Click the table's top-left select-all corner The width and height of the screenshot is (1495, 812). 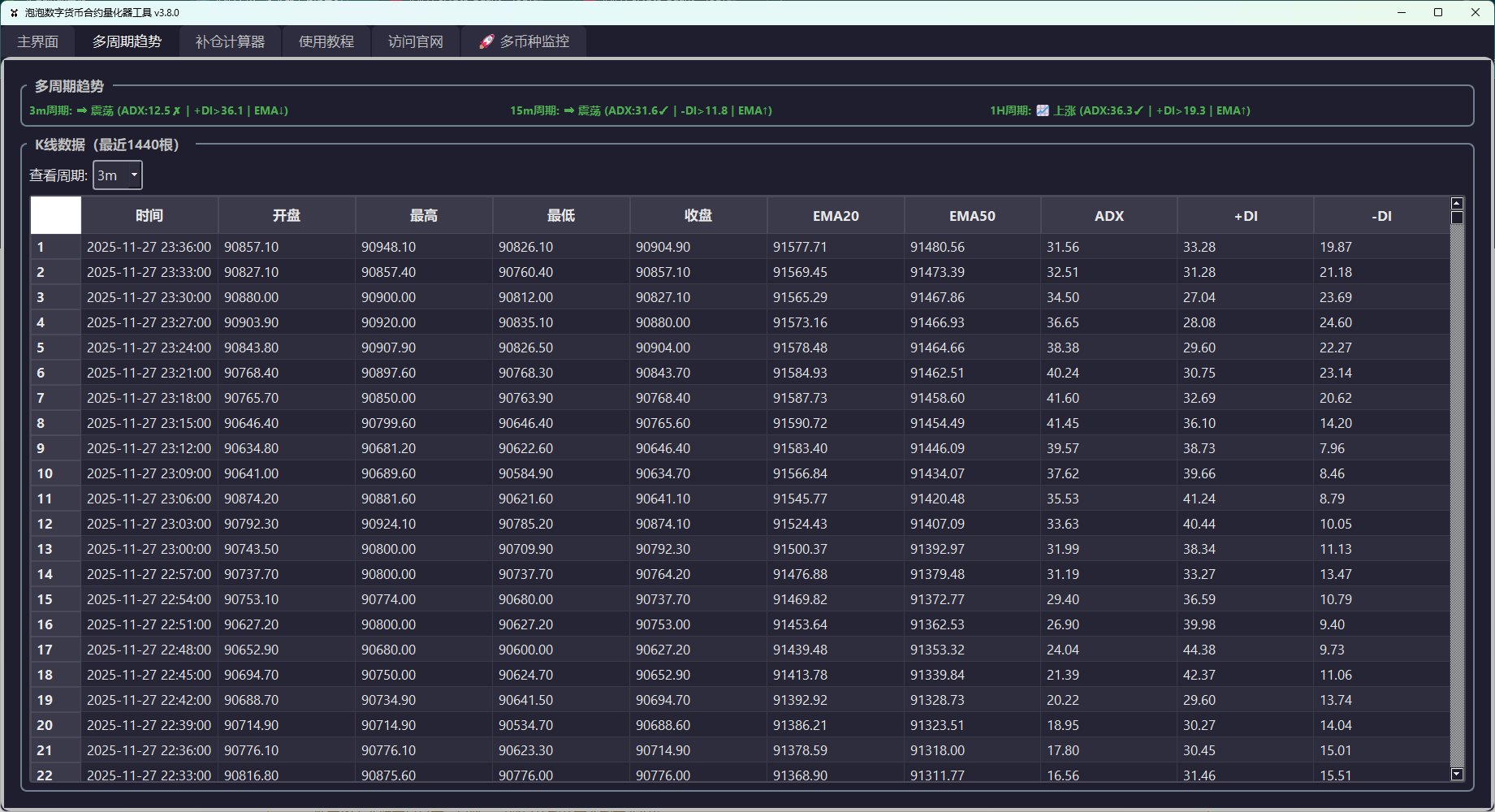click(x=55, y=215)
